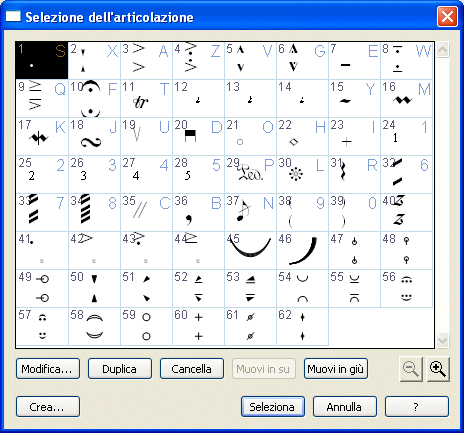This screenshot has width=464, height=433.
Task: Select the caesura slashes in cell 35
Action: click(146, 213)
